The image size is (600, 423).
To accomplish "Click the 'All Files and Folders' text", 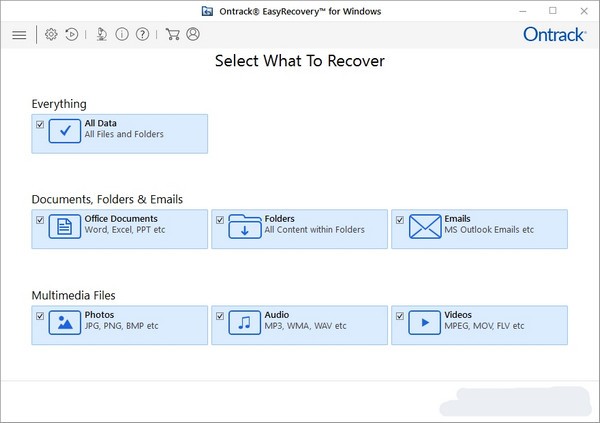I will [x=124, y=134].
